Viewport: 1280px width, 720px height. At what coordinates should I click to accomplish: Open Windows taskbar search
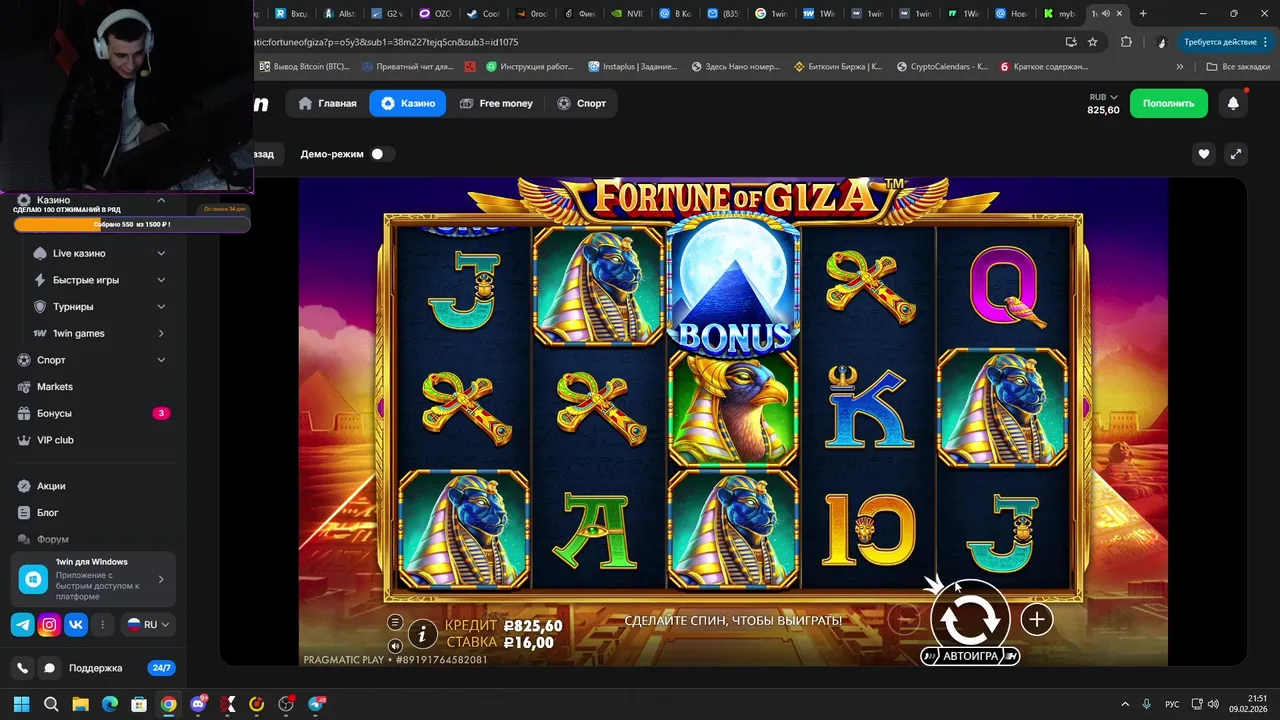51,704
